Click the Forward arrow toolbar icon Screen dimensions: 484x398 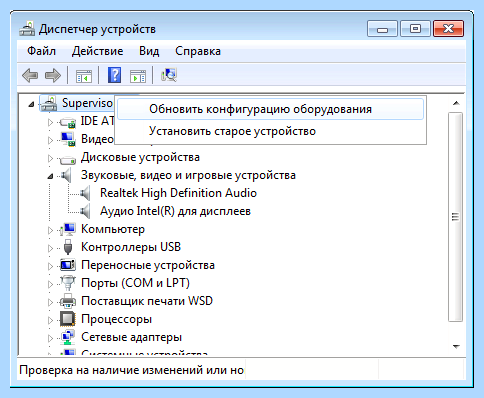click(x=53, y=75)
